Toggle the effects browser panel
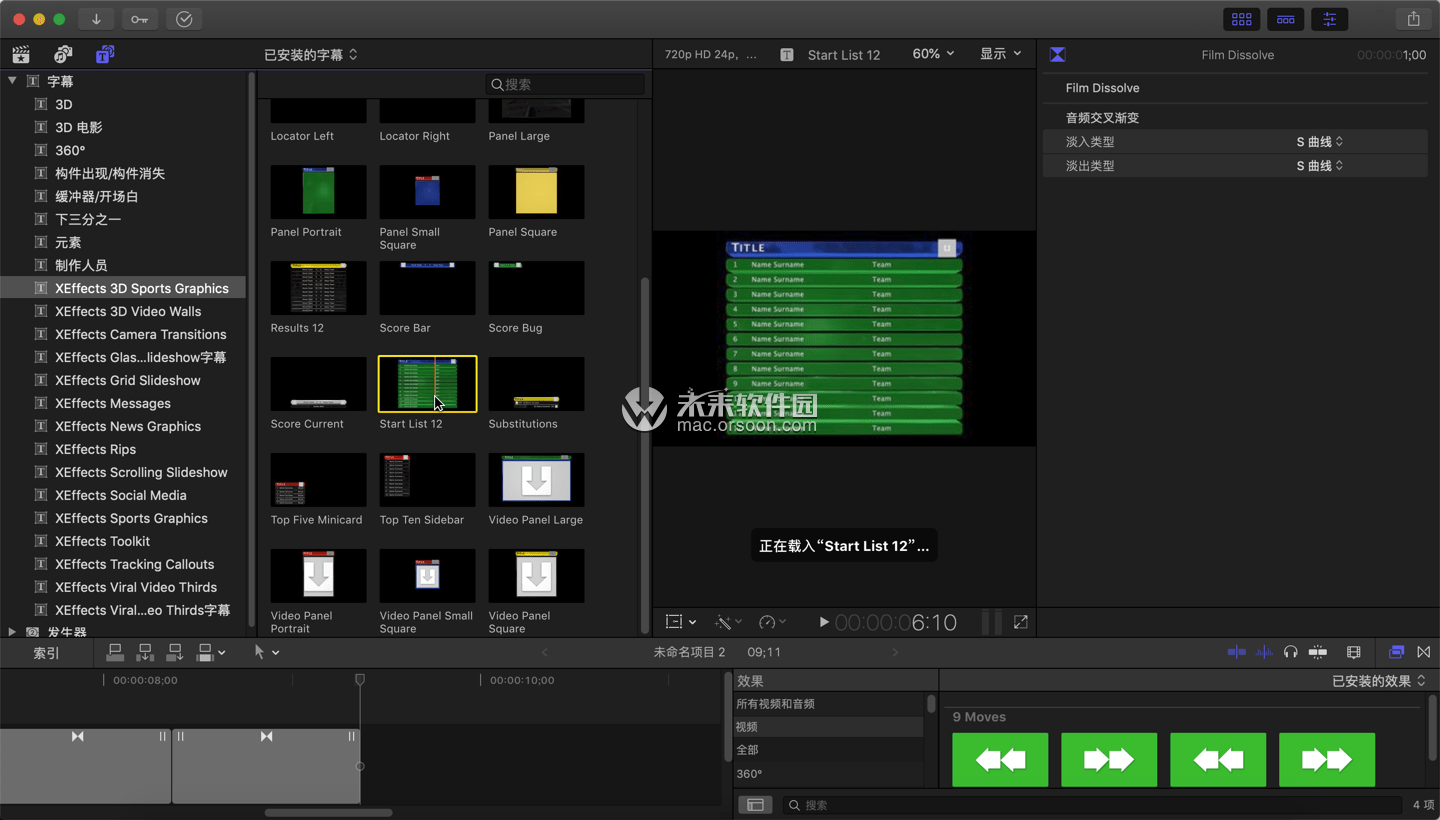Viewport: 1440px width, 820px height. point(1396,652)
